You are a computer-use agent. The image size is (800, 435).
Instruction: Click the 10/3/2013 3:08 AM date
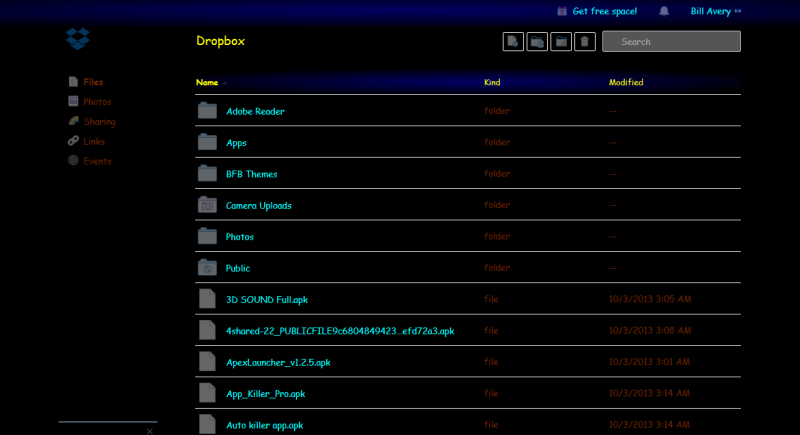pos(650,330)
